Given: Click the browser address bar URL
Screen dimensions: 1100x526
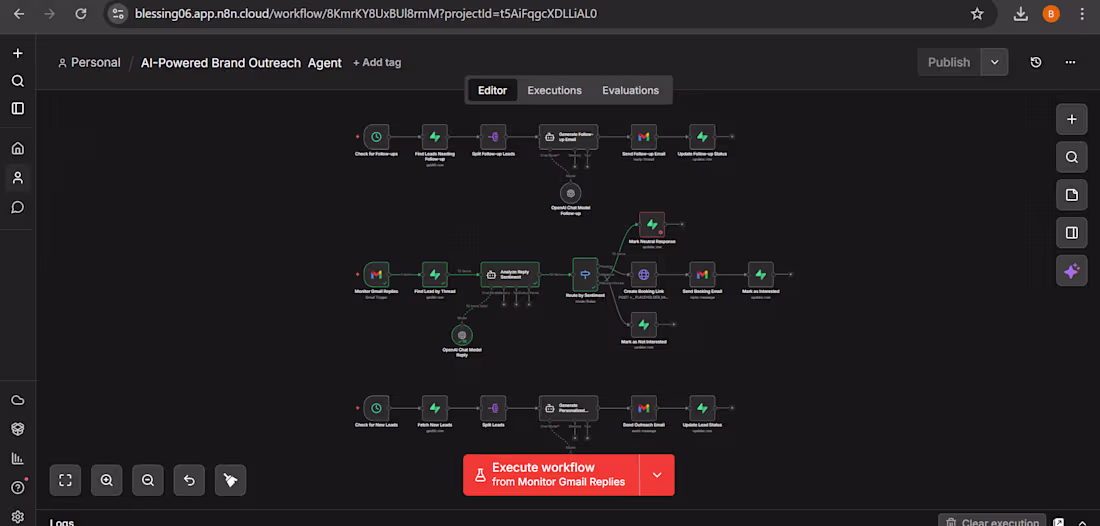Looking at the screenshot, I should 365,13.
